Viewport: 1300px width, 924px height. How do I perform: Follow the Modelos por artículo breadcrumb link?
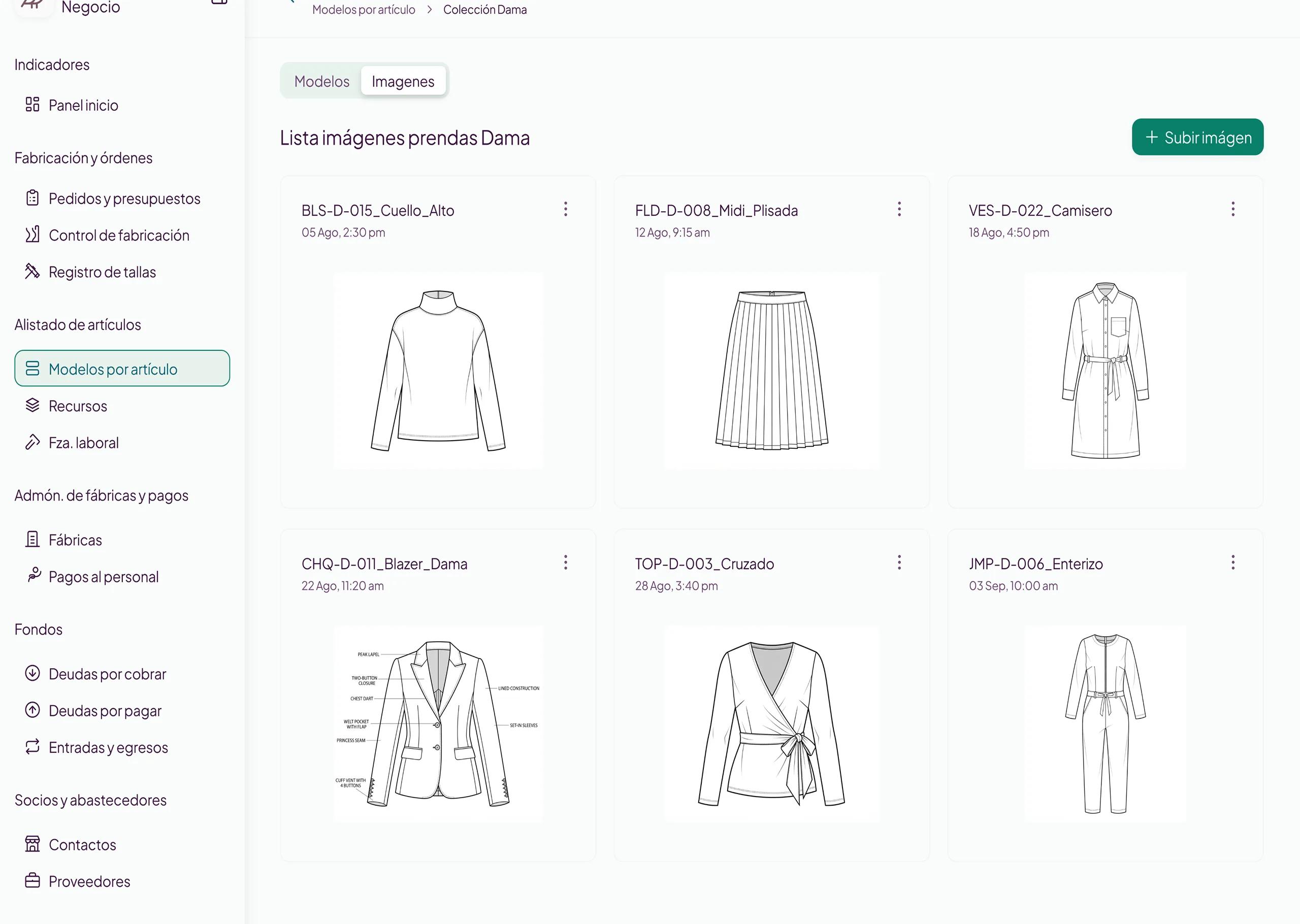(364, 10)
